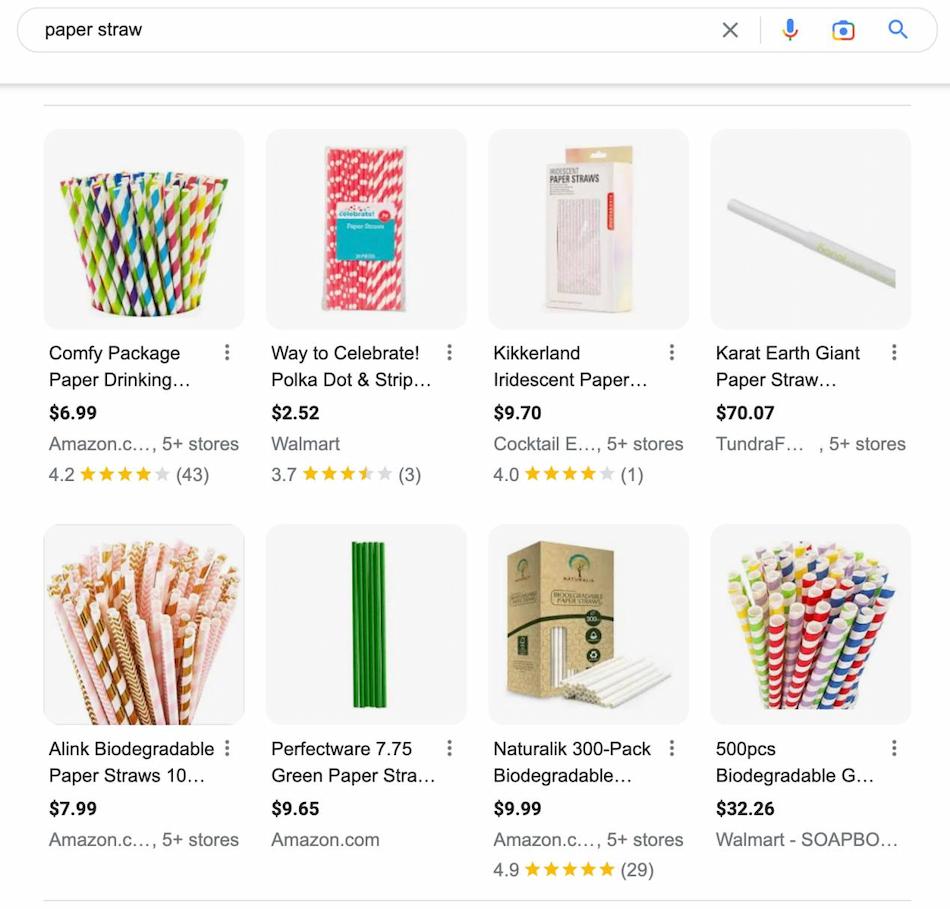Click in the 'paper straw' search field

370,30
